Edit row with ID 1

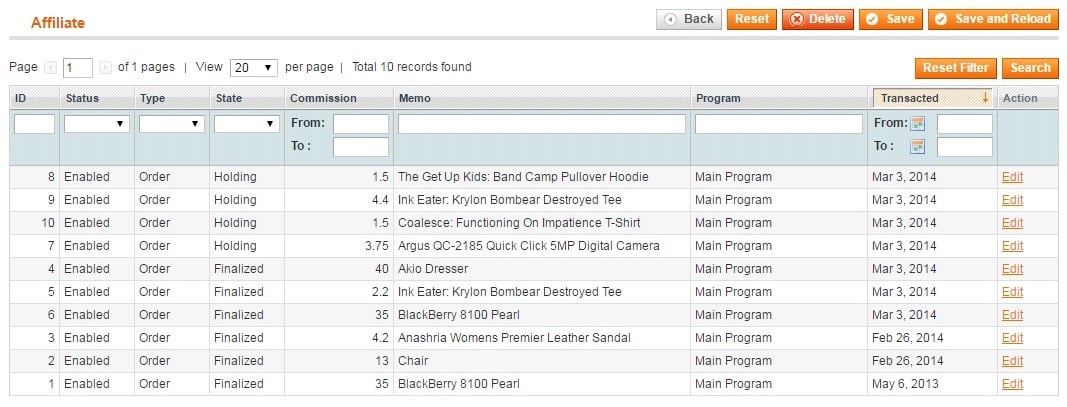coord(1012,384)
